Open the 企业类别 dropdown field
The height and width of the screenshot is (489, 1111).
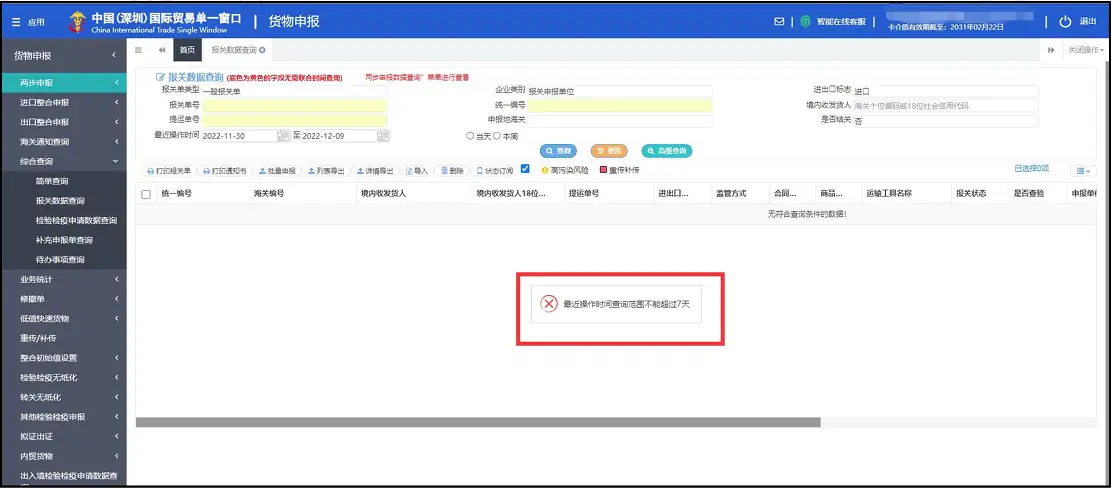pos(620,91)
